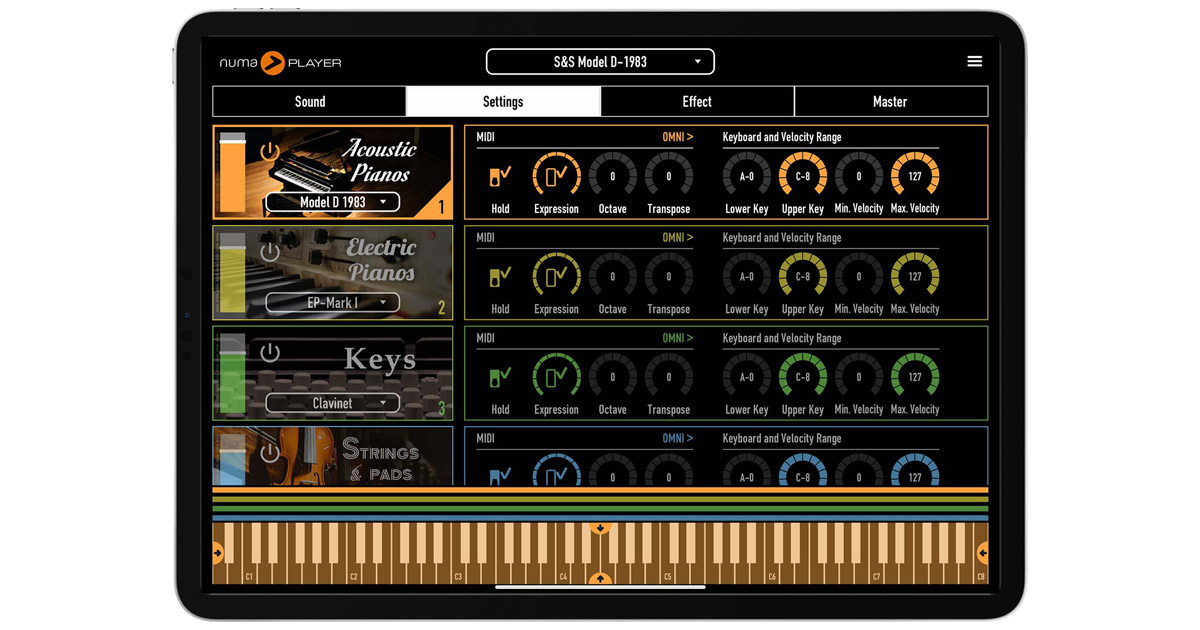1200x630 pixels.
Task: Click the right keyboard range arrow marker
Action: (983, 553)
